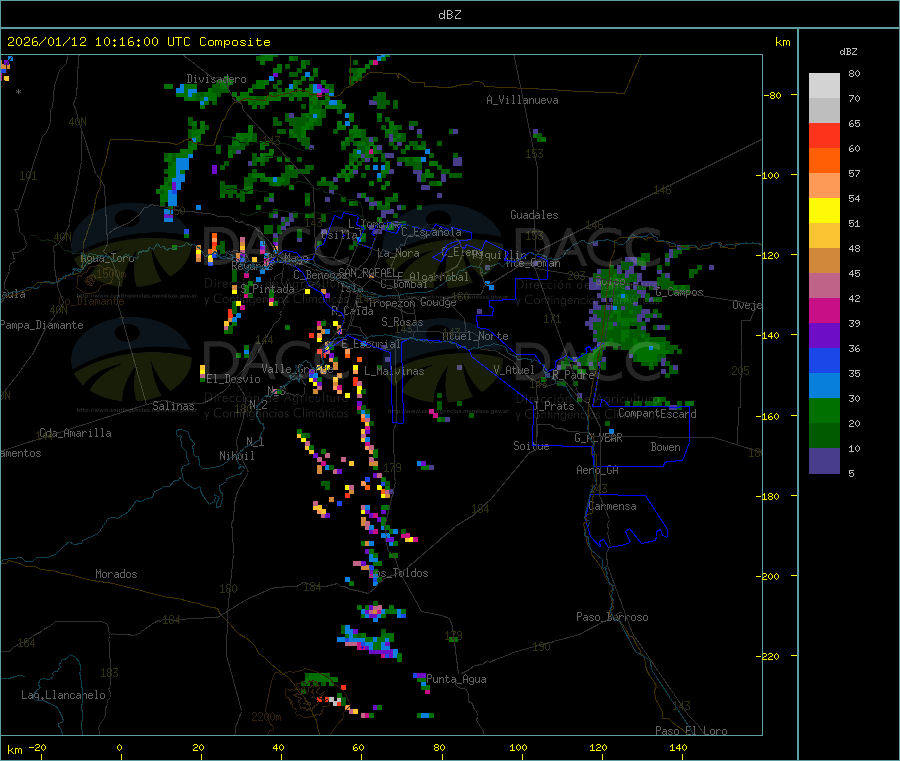The image size is (900, 761).
Task: Click the Carmensa location label
Action: click(x=612, y=506)
